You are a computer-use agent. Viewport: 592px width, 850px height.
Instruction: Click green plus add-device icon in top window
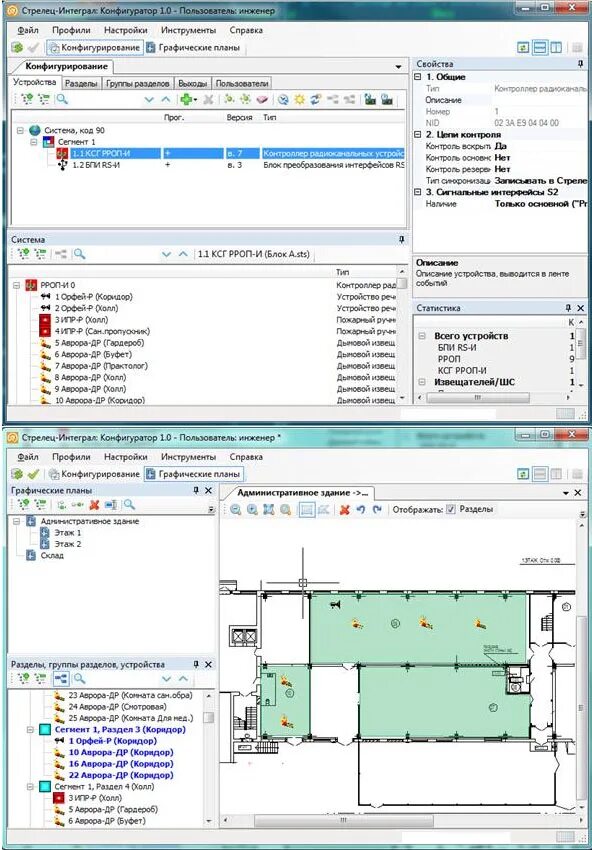186,99
